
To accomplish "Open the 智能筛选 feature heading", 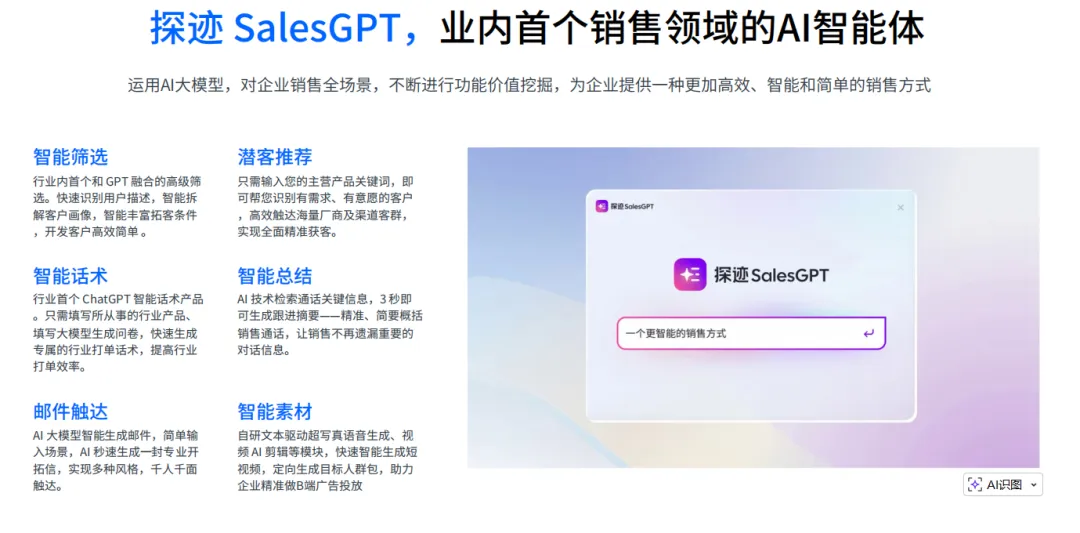I will (70, 157).
